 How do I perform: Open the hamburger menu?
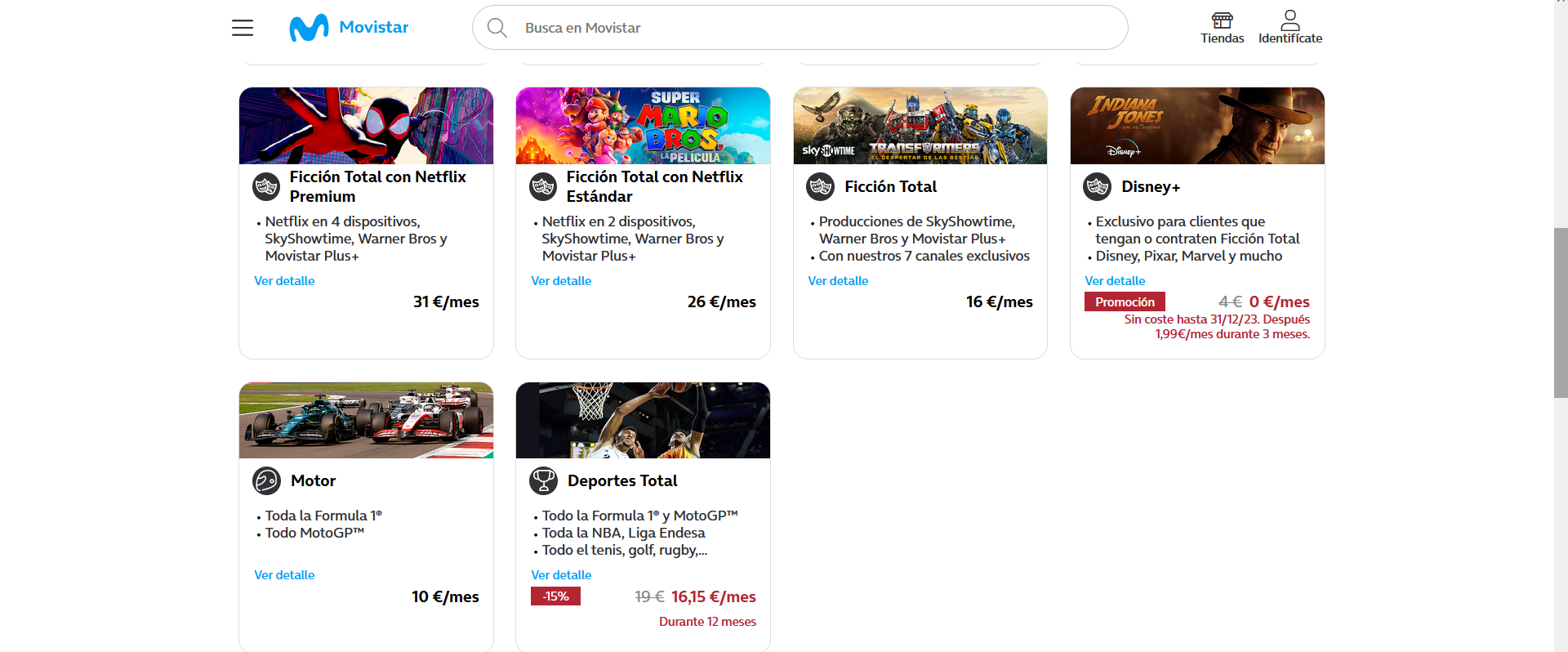coord(243,28)
